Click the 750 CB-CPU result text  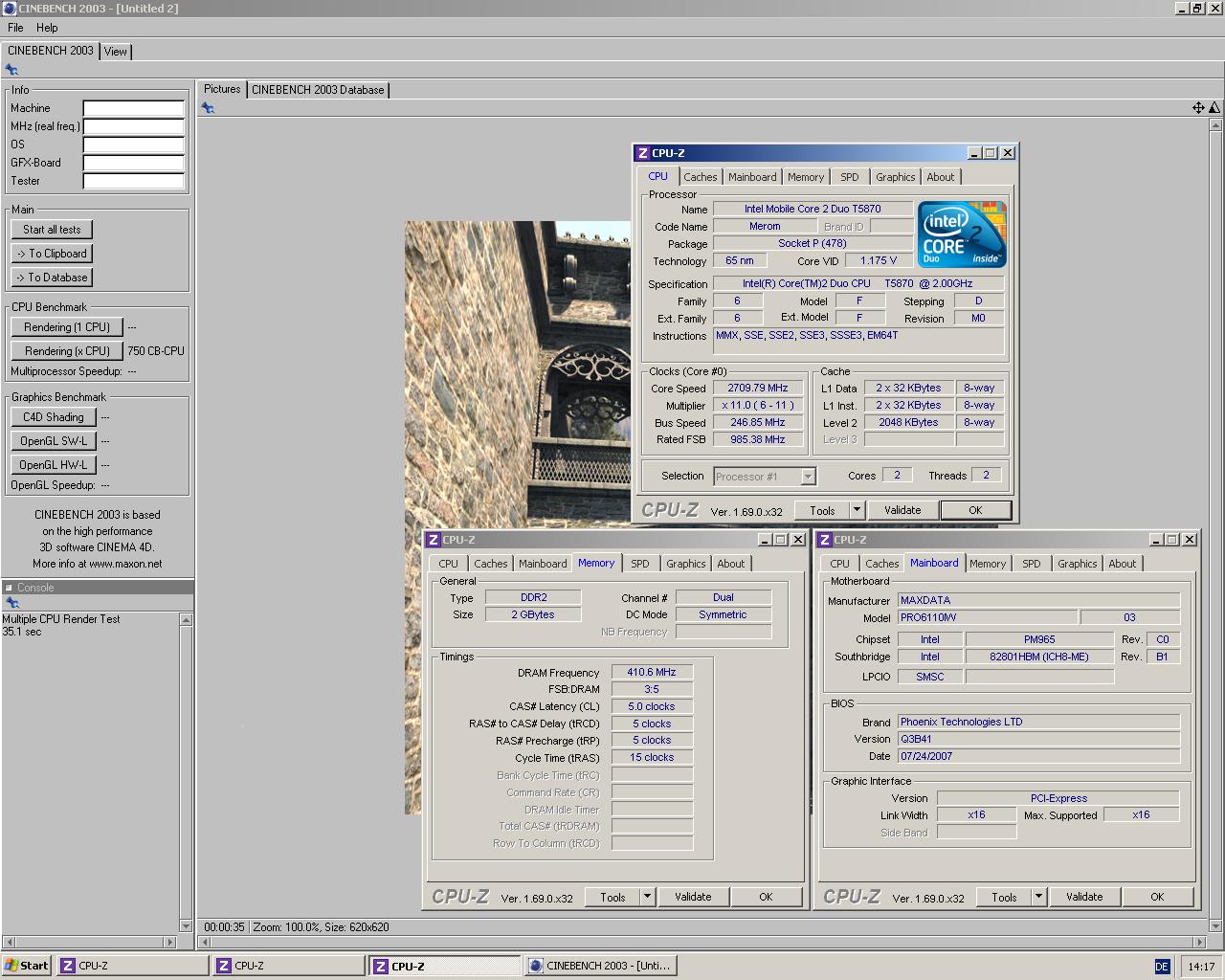click(x=156, y=351)
